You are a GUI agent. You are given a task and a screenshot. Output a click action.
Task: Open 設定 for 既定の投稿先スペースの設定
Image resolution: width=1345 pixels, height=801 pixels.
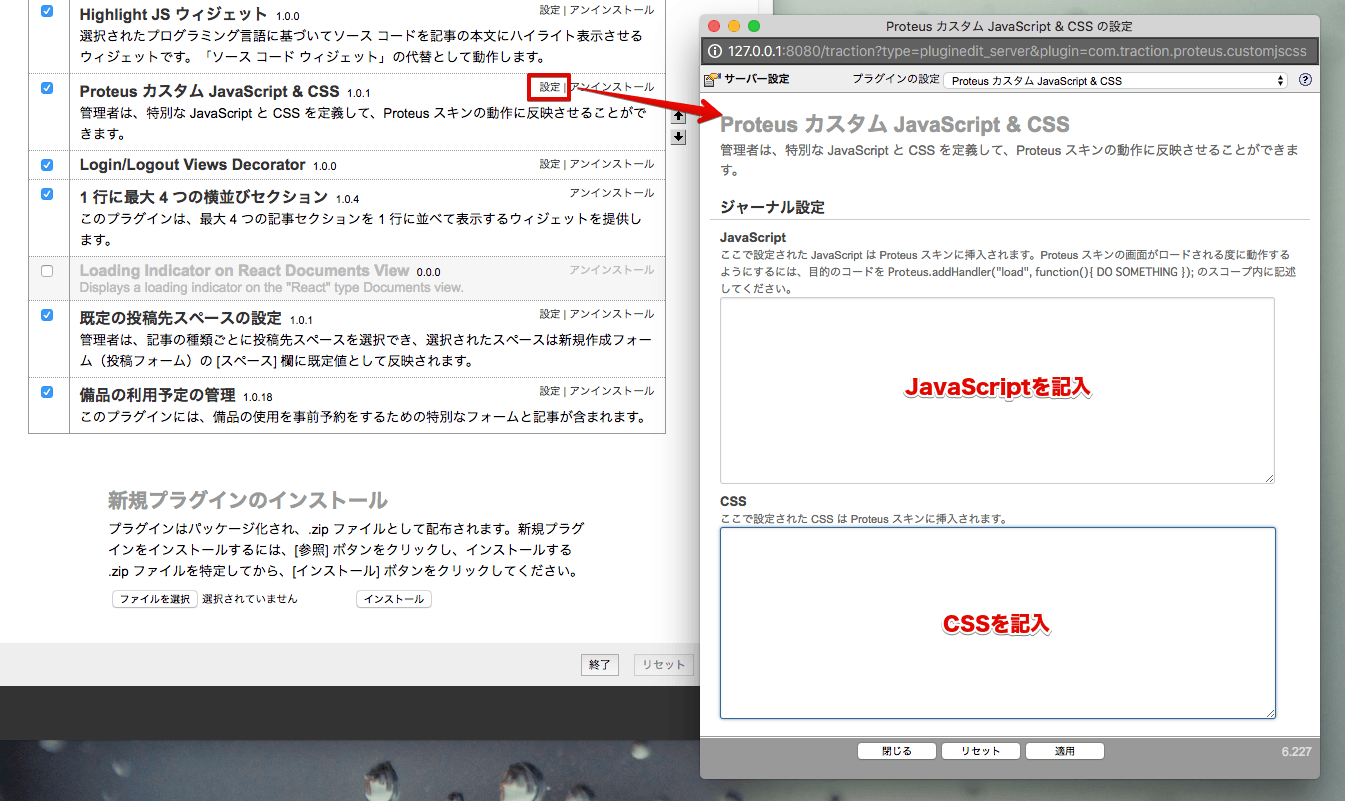pyautogui.click(x=550, y=314)
